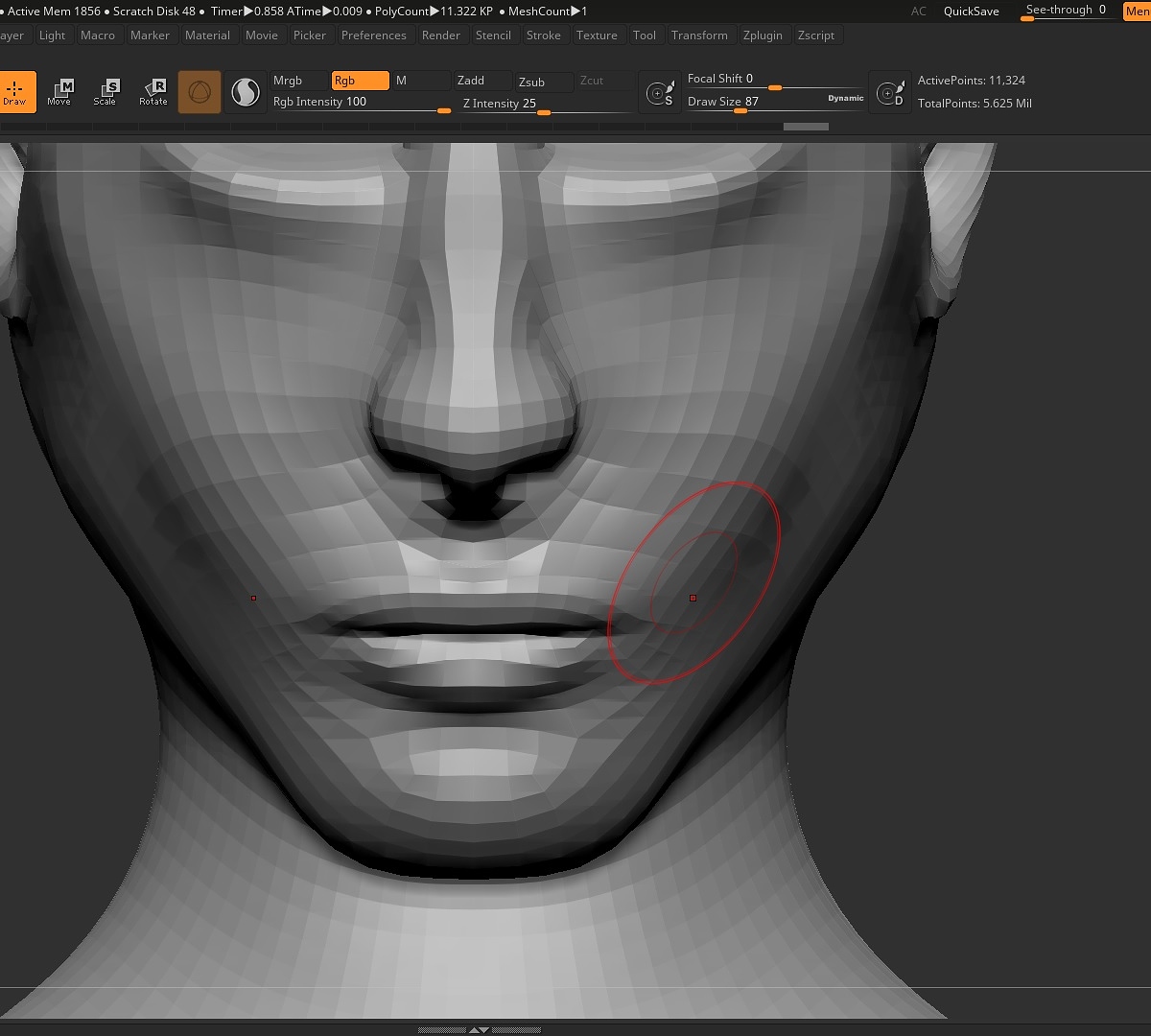This screenshot has height=1036, width=1151.
Task: Open the Stencil menu
Action: [x=493, y=35]
